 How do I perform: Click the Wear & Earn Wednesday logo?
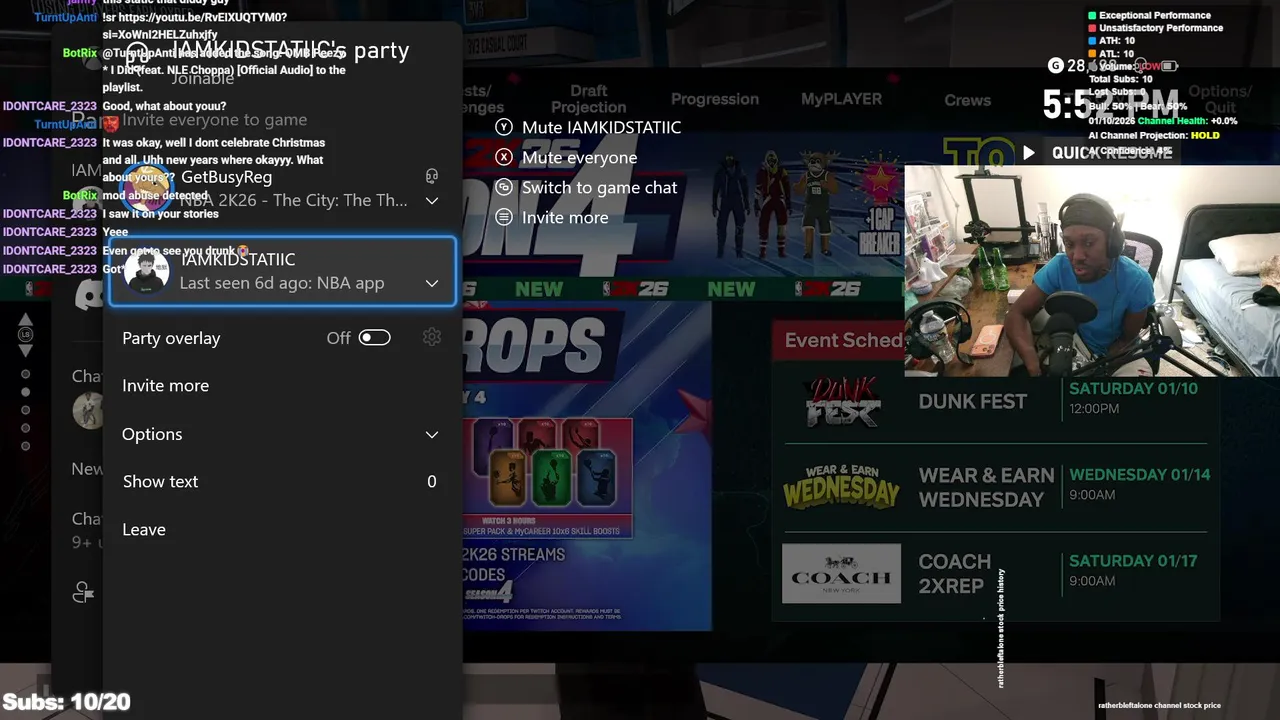point(841,487)
